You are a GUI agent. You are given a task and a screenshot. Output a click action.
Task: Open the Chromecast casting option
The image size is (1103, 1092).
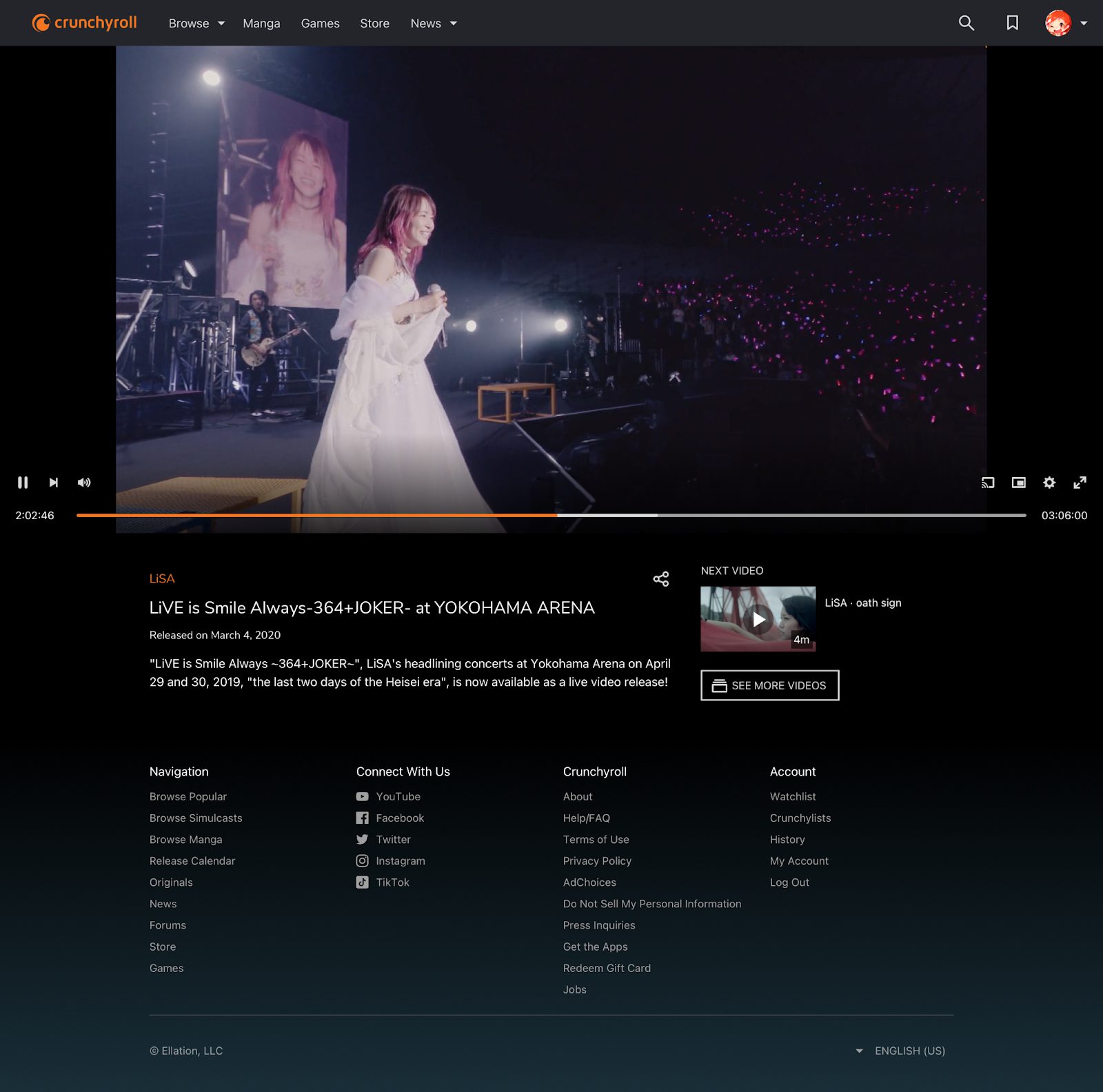[x=988, y=483]
